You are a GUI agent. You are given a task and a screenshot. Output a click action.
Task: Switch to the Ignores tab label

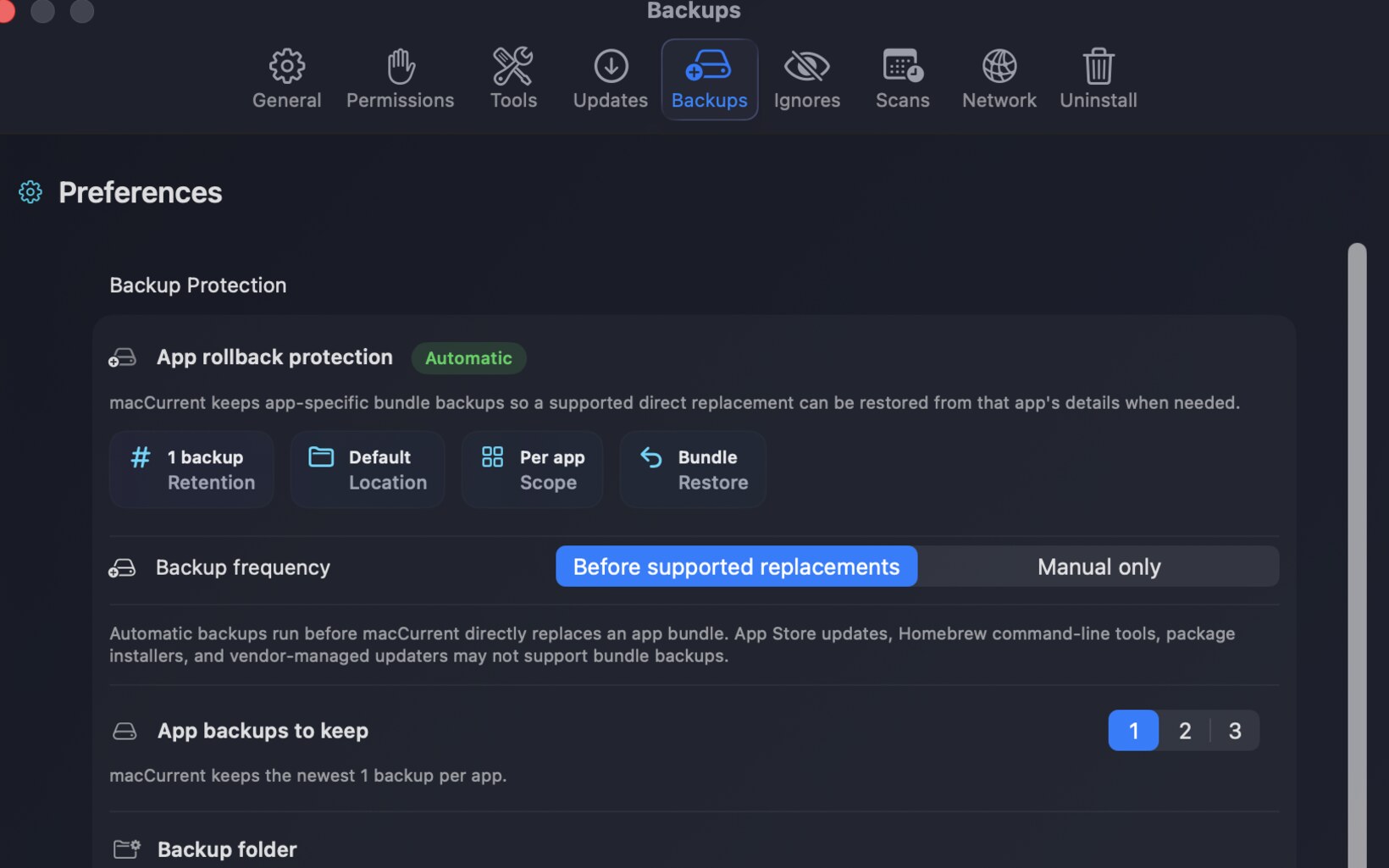[x=806, y=100]
